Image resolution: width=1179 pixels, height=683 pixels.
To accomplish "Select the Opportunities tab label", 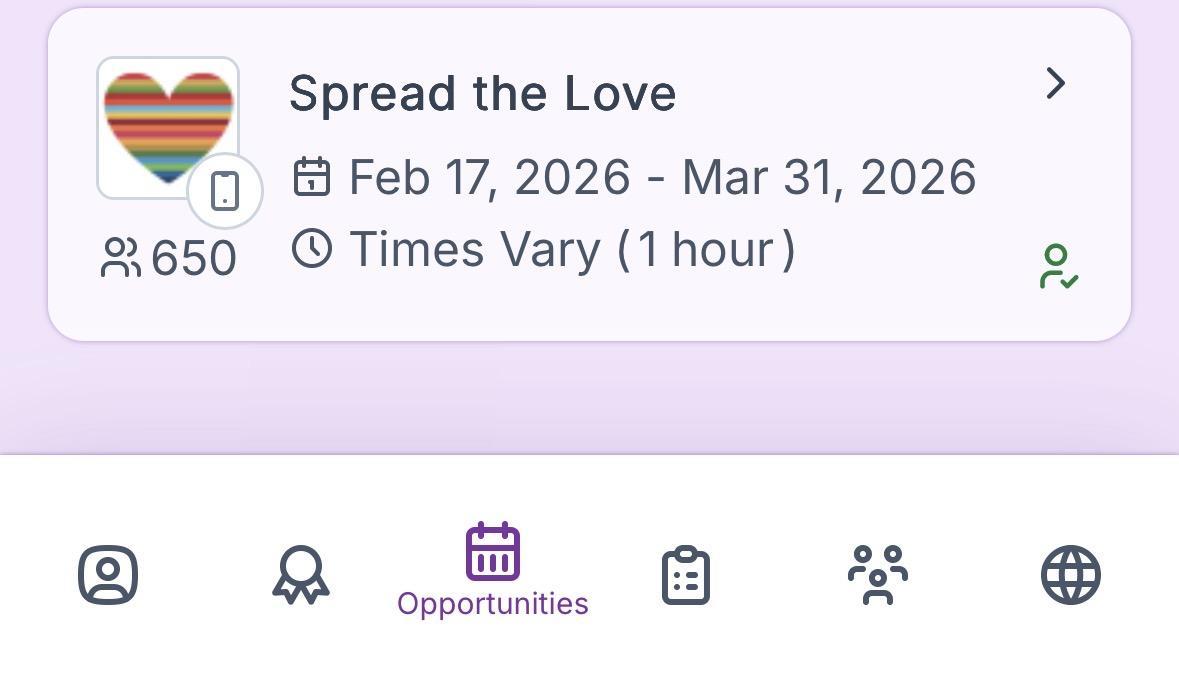I will click(x=493, y=604).
